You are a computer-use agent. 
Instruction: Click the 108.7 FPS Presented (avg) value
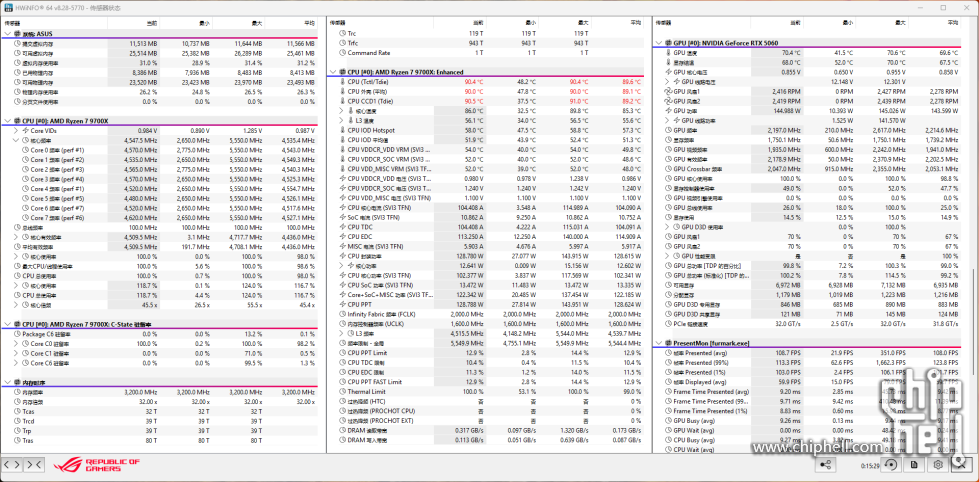pyautogui.click(x=788, y=353)
